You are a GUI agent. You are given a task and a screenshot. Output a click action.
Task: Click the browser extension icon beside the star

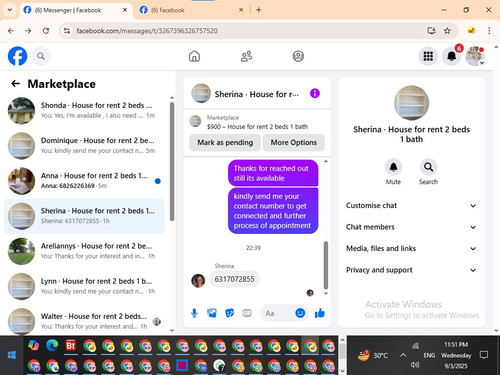(x=471, y=31)
